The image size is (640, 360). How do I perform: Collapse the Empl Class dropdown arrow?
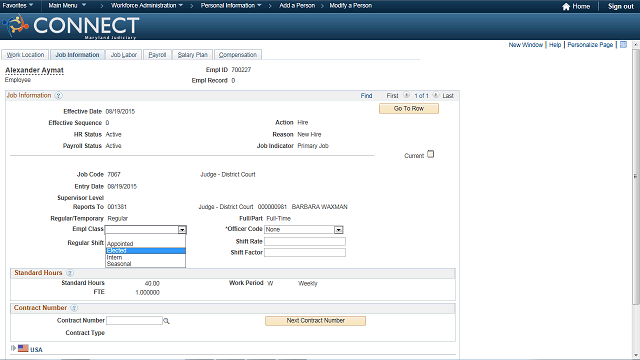182,230
